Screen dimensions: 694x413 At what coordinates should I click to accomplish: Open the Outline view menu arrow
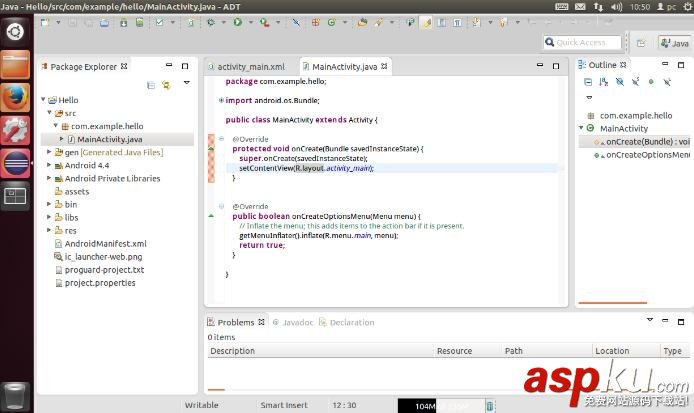tap(589, 97)
